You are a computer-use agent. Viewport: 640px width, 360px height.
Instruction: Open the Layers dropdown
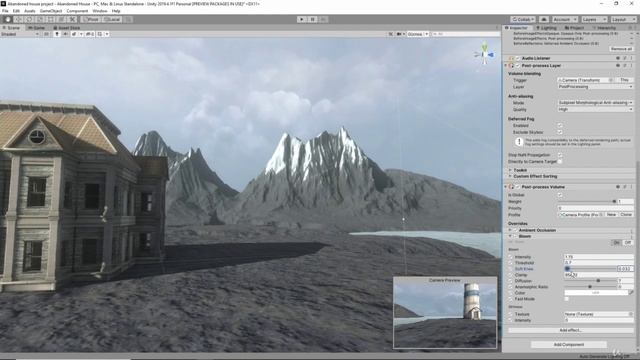coord(593,19)
